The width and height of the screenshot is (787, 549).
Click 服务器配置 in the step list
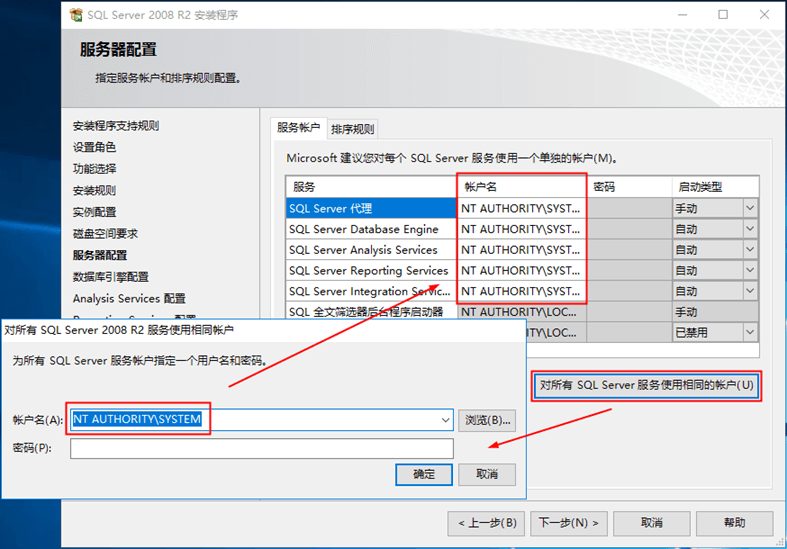[x=100, y=255]
